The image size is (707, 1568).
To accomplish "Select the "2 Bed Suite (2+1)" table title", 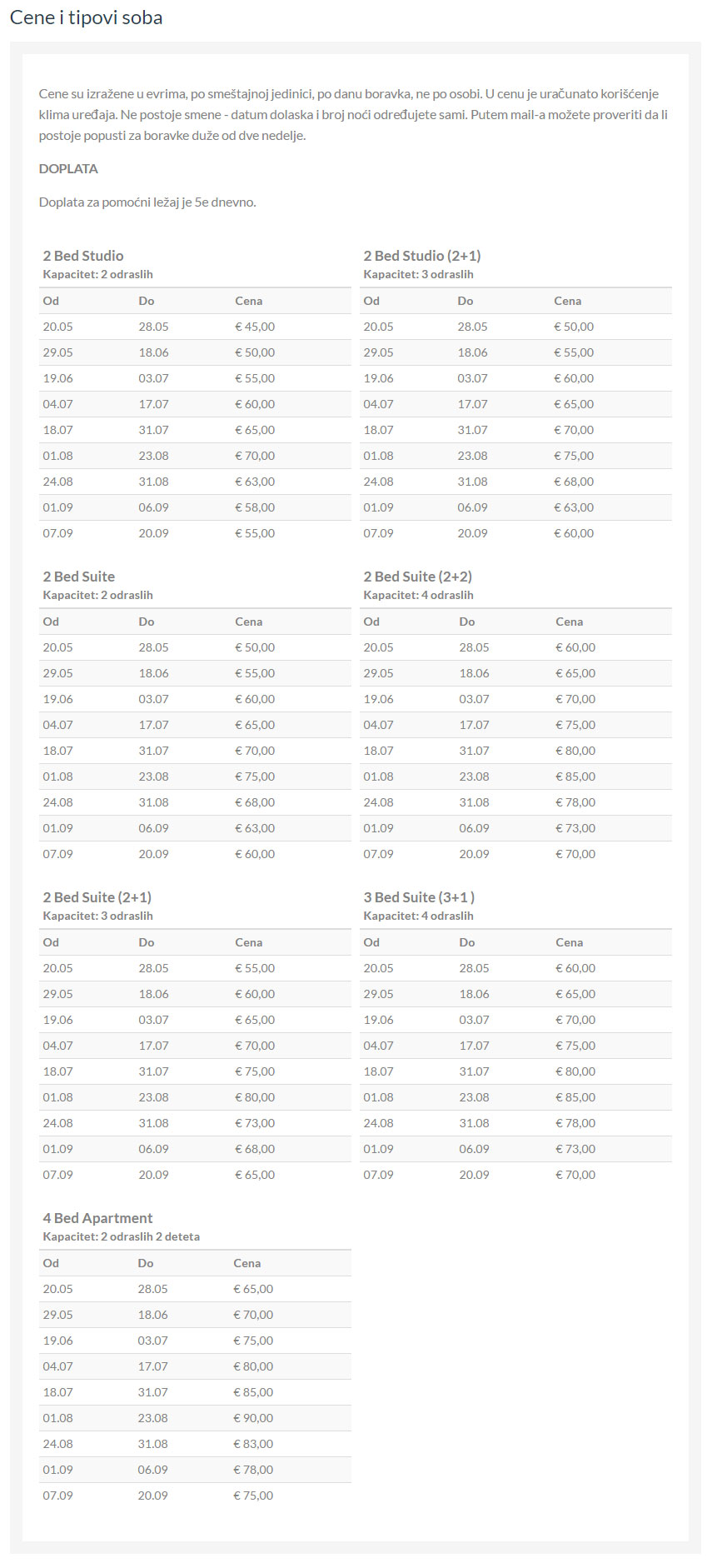I will 97,897.
